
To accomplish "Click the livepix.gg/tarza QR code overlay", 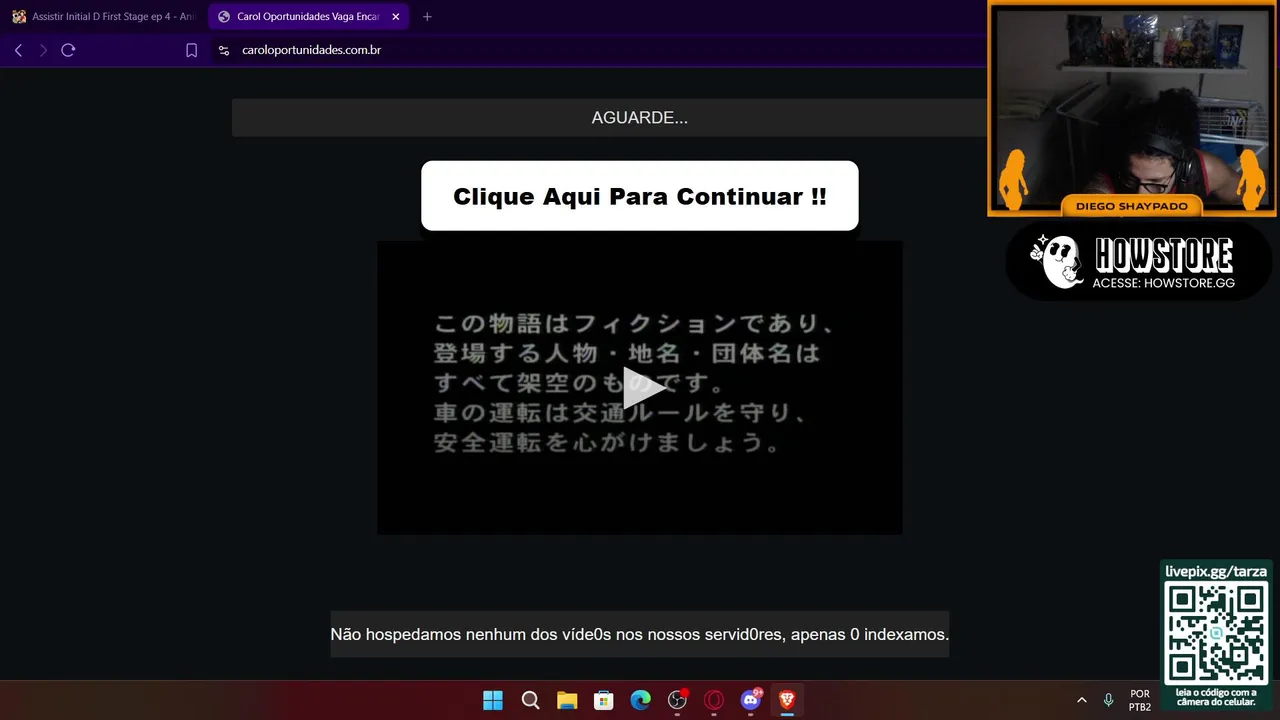I will click(1217, 635).
